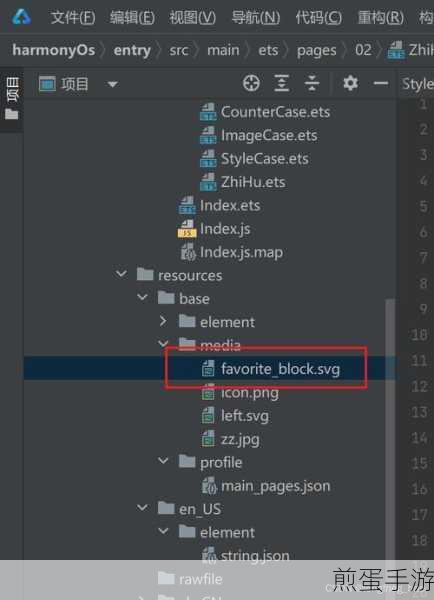Click the locate/select opened file target icon
This screenshot has width=434, height=600.
coord(251,83)
